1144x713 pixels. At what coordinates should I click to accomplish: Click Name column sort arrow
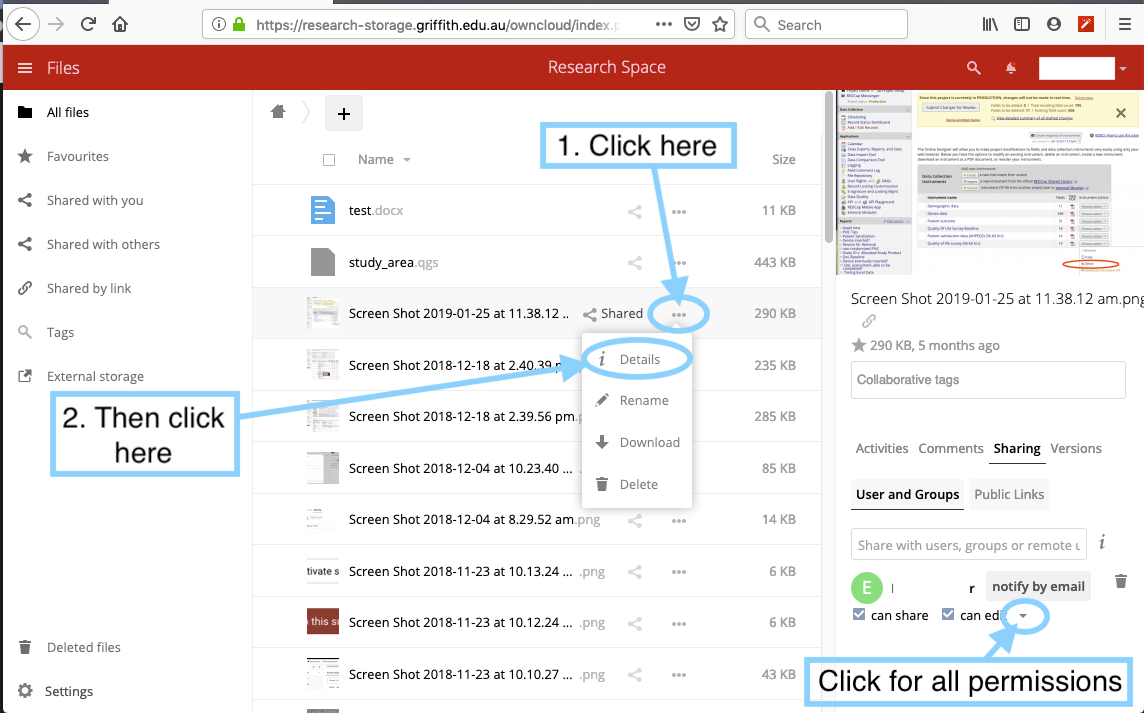coord(407,160)
